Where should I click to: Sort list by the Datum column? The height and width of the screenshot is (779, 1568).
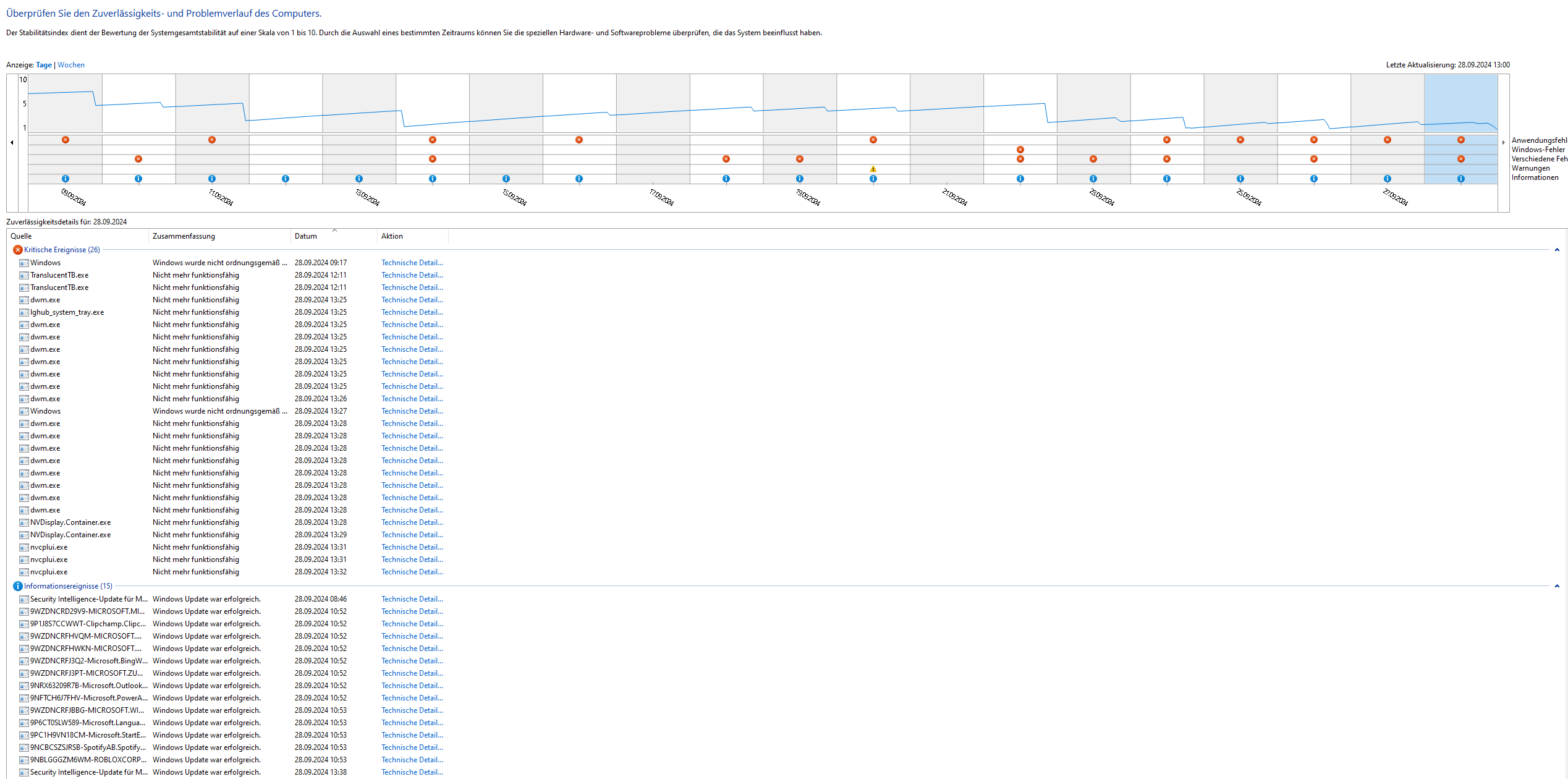coord(306,236)
